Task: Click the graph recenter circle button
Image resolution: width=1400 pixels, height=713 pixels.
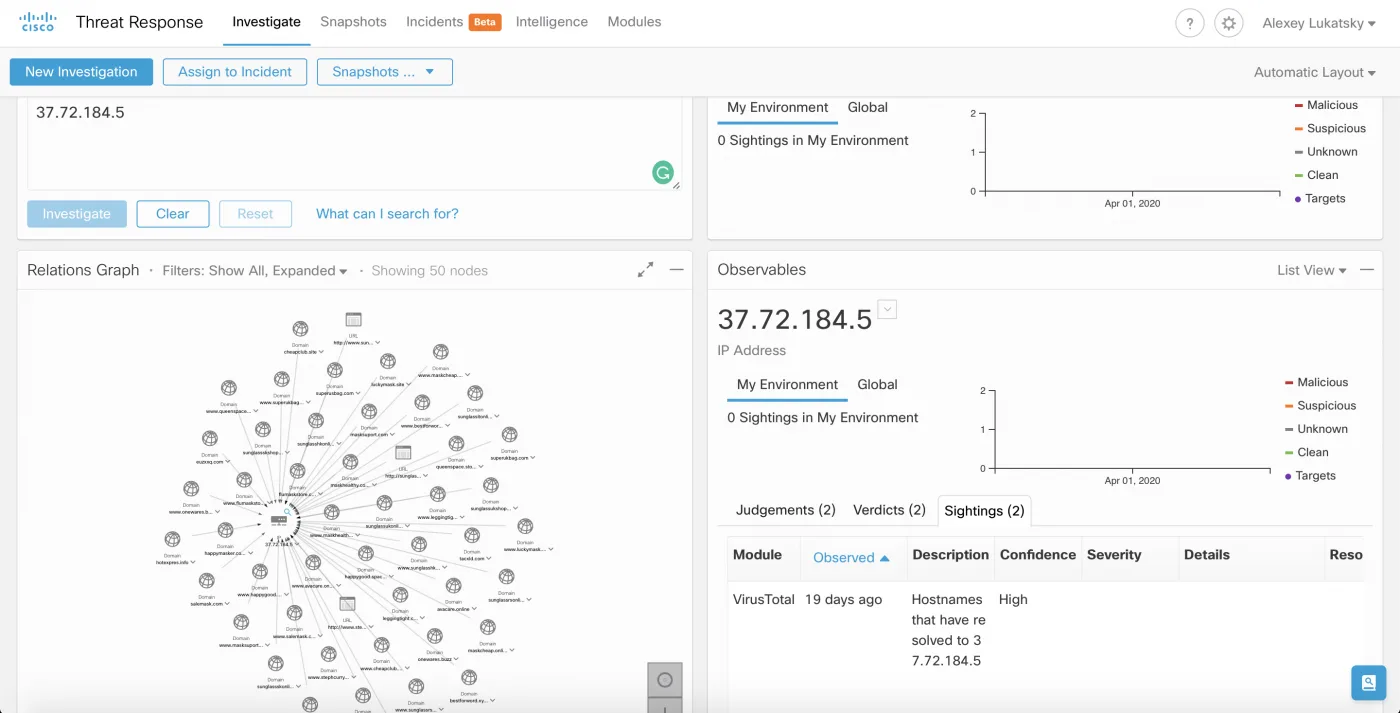Action: [x=665, y=680]
